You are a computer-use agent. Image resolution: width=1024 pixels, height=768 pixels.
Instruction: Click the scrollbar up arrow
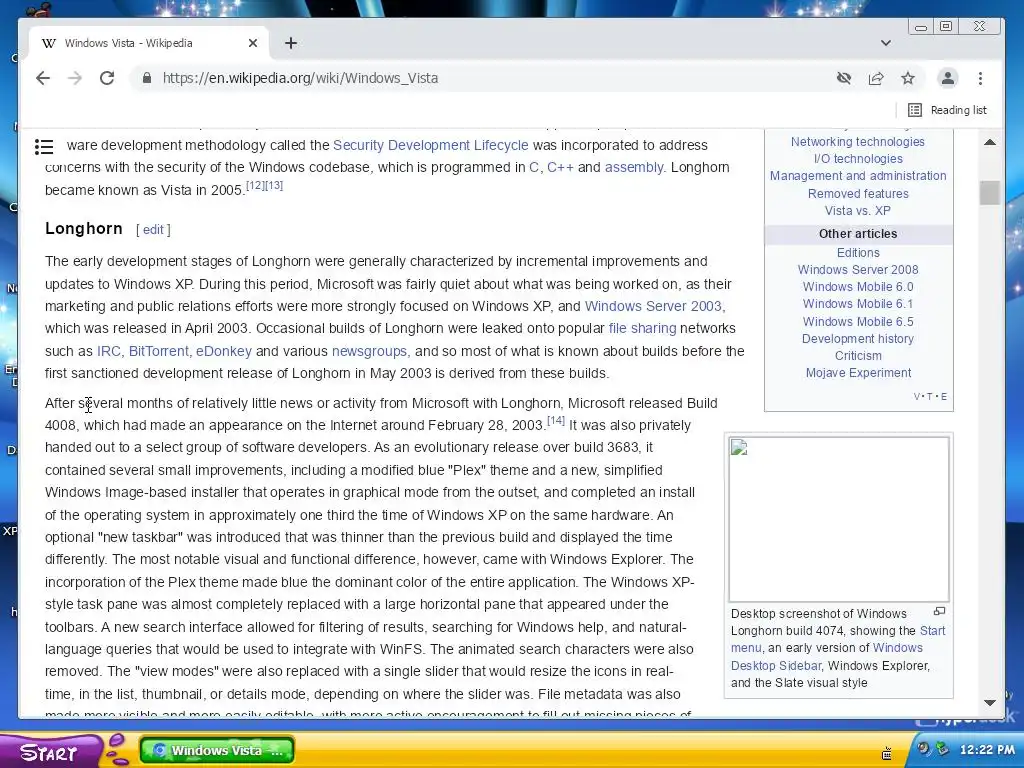(989, 142)
